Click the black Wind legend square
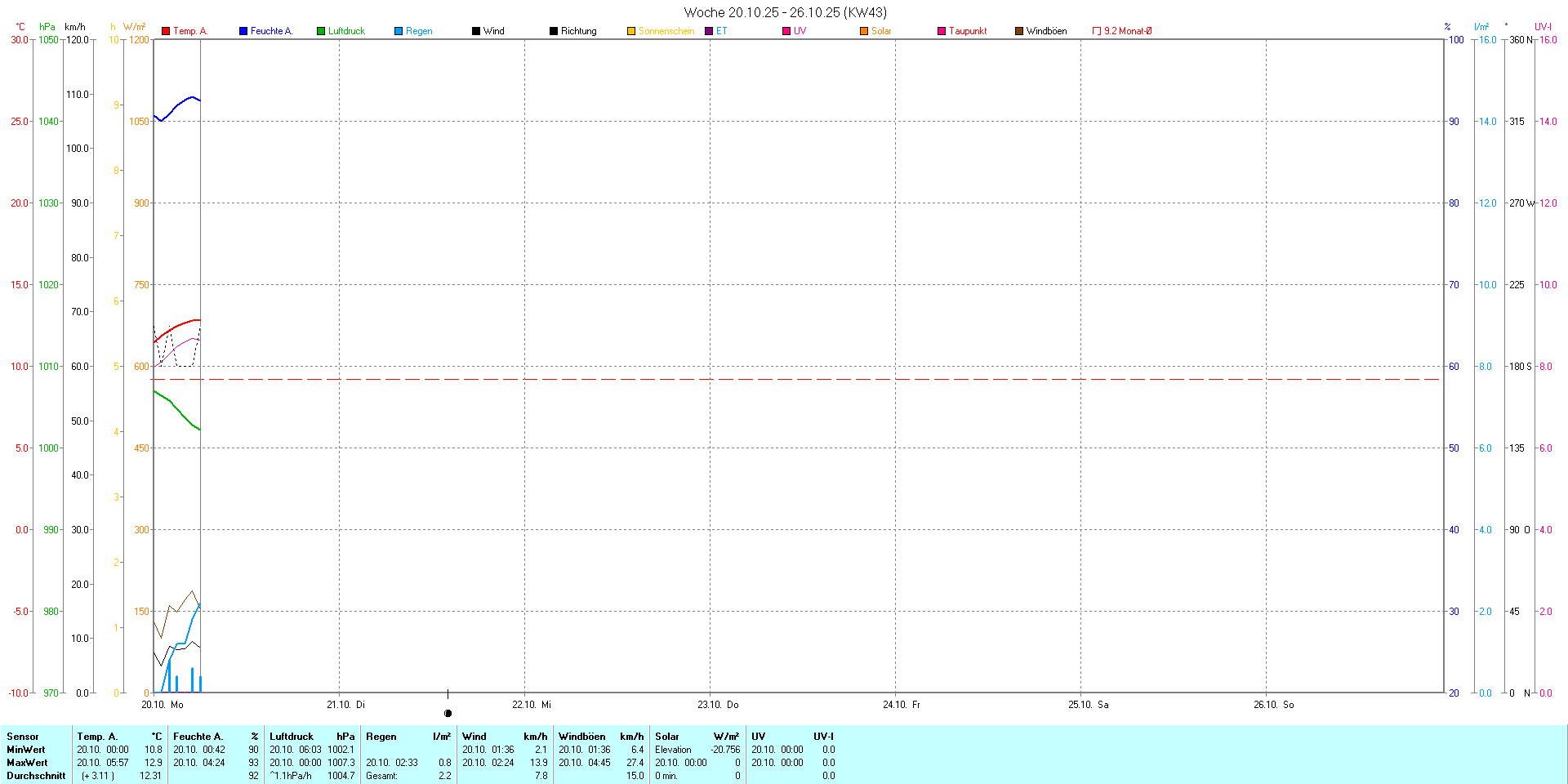 click(476, 31)
